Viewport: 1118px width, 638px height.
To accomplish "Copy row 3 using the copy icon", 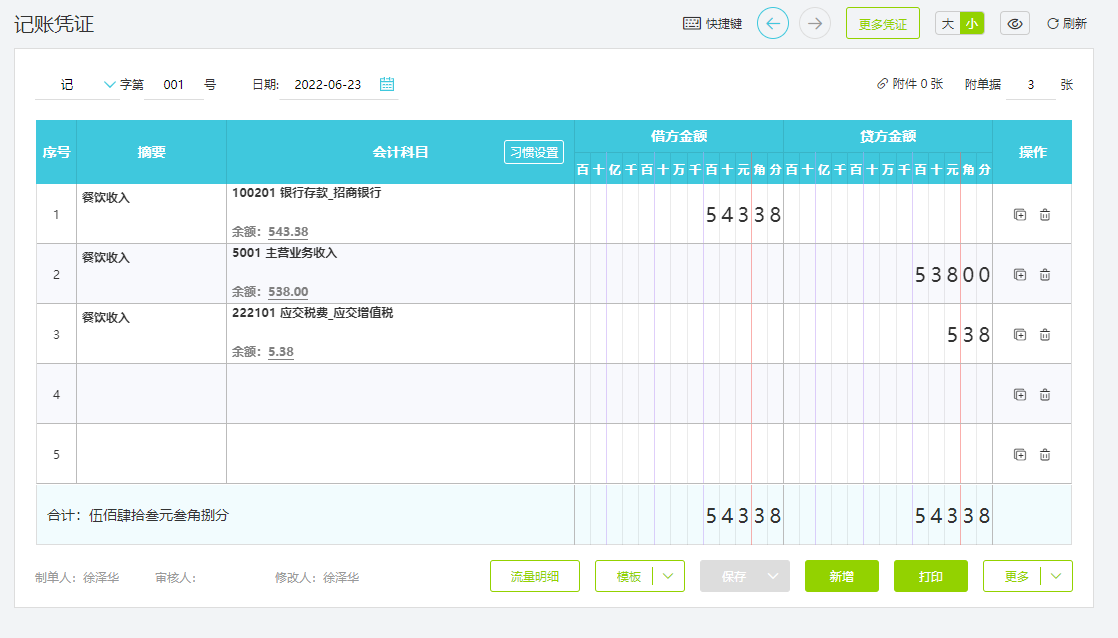I will [x=1020, y=334].
